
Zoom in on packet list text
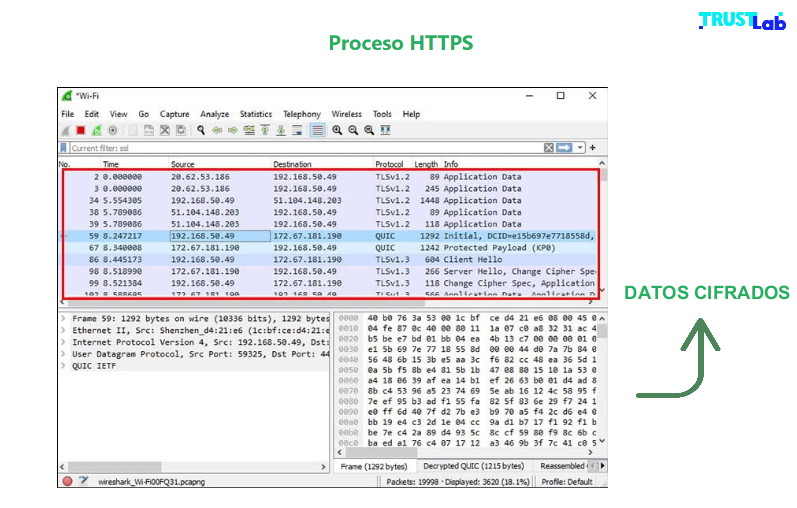(x=337, y=130)
